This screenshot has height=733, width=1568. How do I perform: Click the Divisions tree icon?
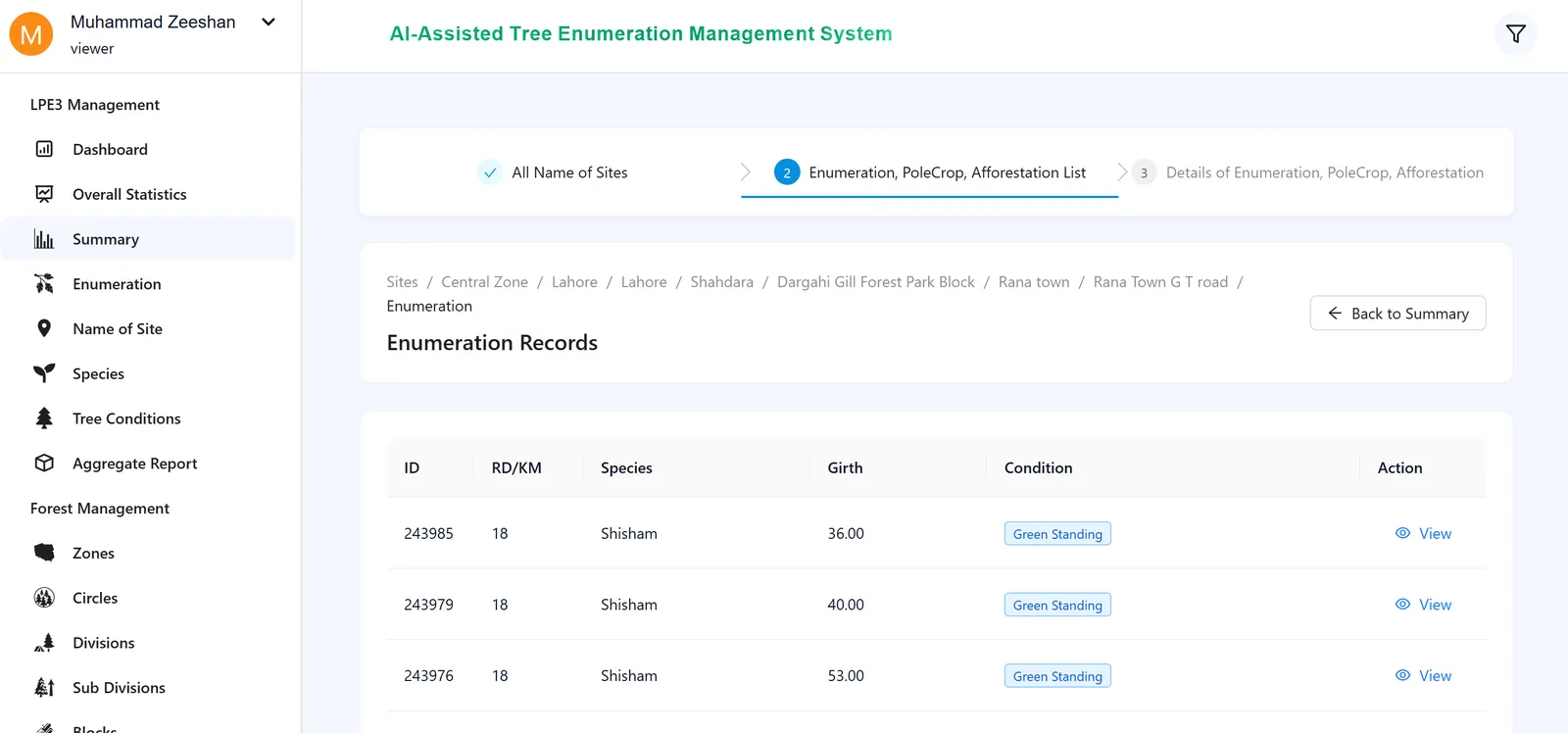click(x=44, y=643)
